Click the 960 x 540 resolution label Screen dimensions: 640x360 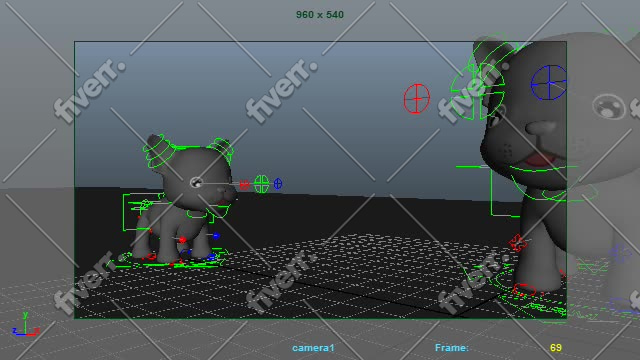pyautogui.click(x=320, y=15)
